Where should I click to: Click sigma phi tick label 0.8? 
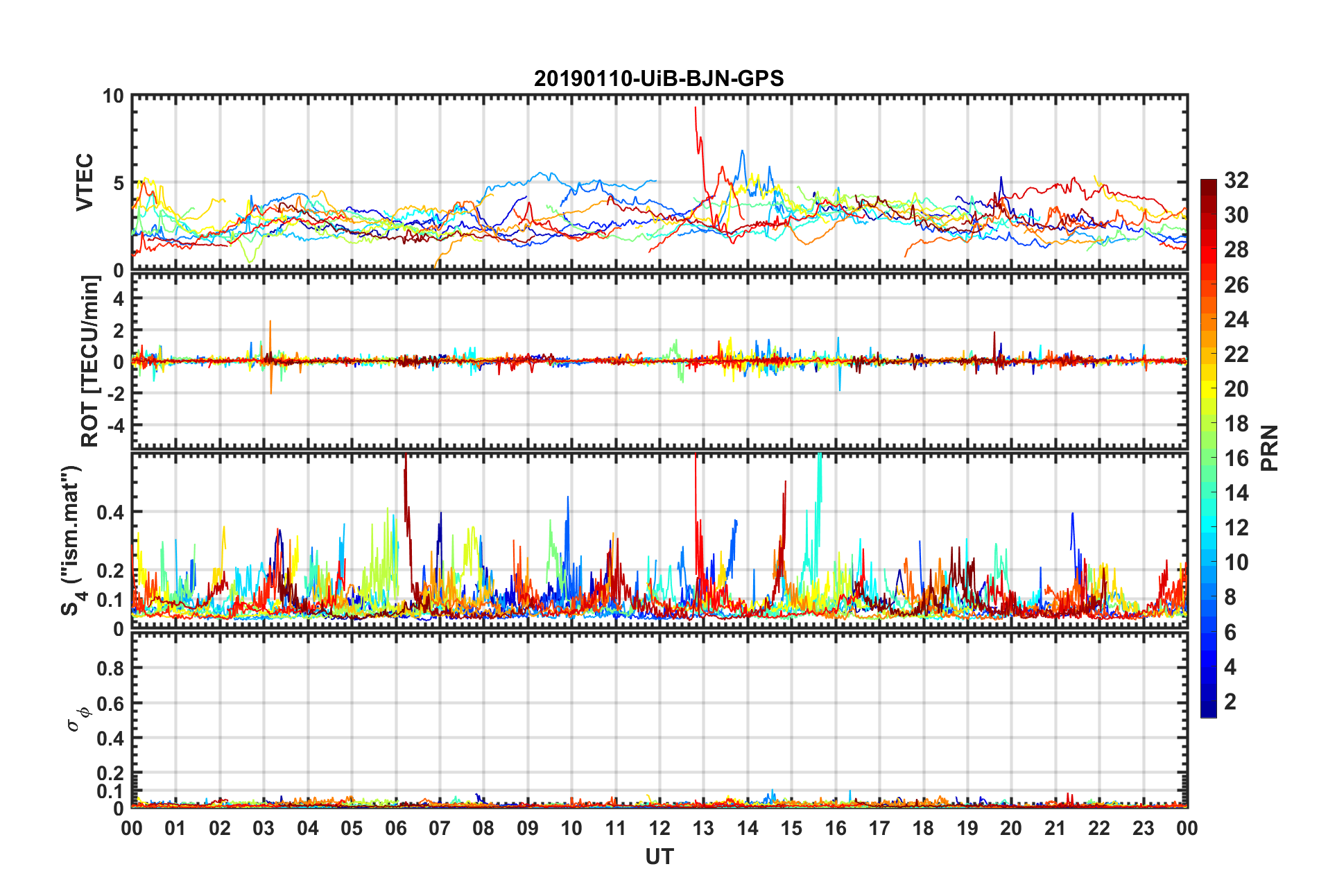click(110, 669)
